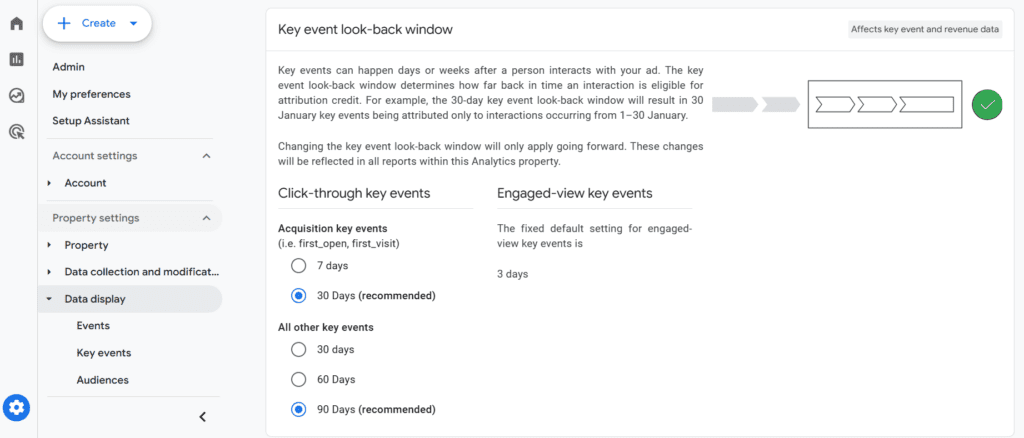This screenshot has height=438, width=1024.
Task: Select 30 days for all other key events
Action: click(298, 349)
